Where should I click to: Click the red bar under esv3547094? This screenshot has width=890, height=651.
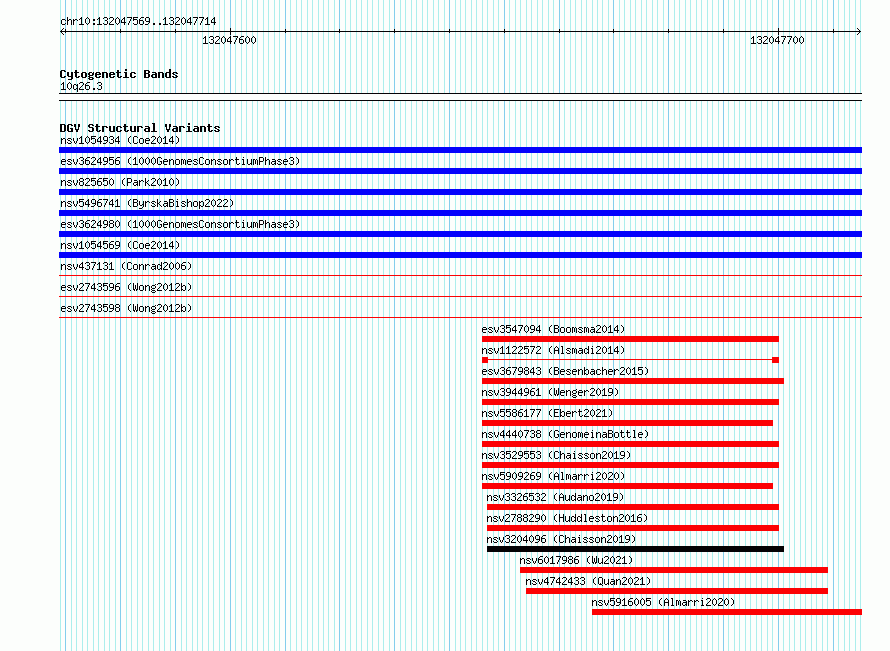pyautogui.click(x=630, y=339)
